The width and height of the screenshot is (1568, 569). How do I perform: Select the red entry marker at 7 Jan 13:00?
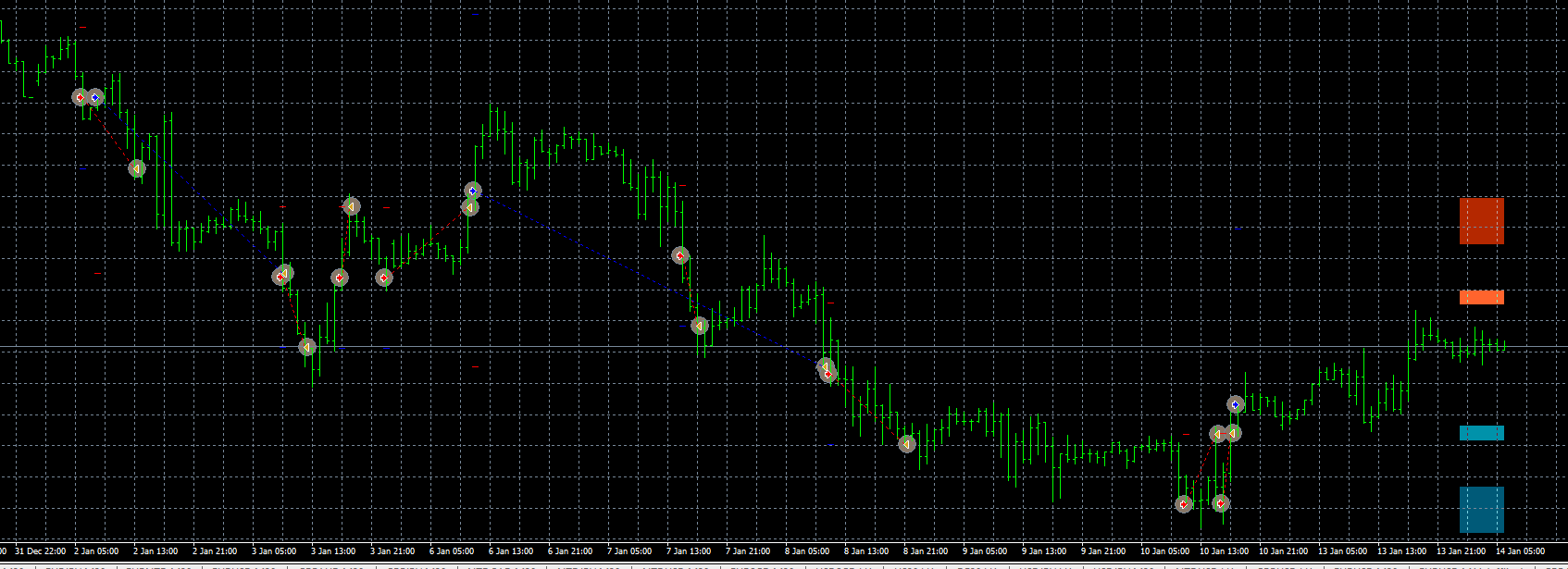(x=680, y=255)
